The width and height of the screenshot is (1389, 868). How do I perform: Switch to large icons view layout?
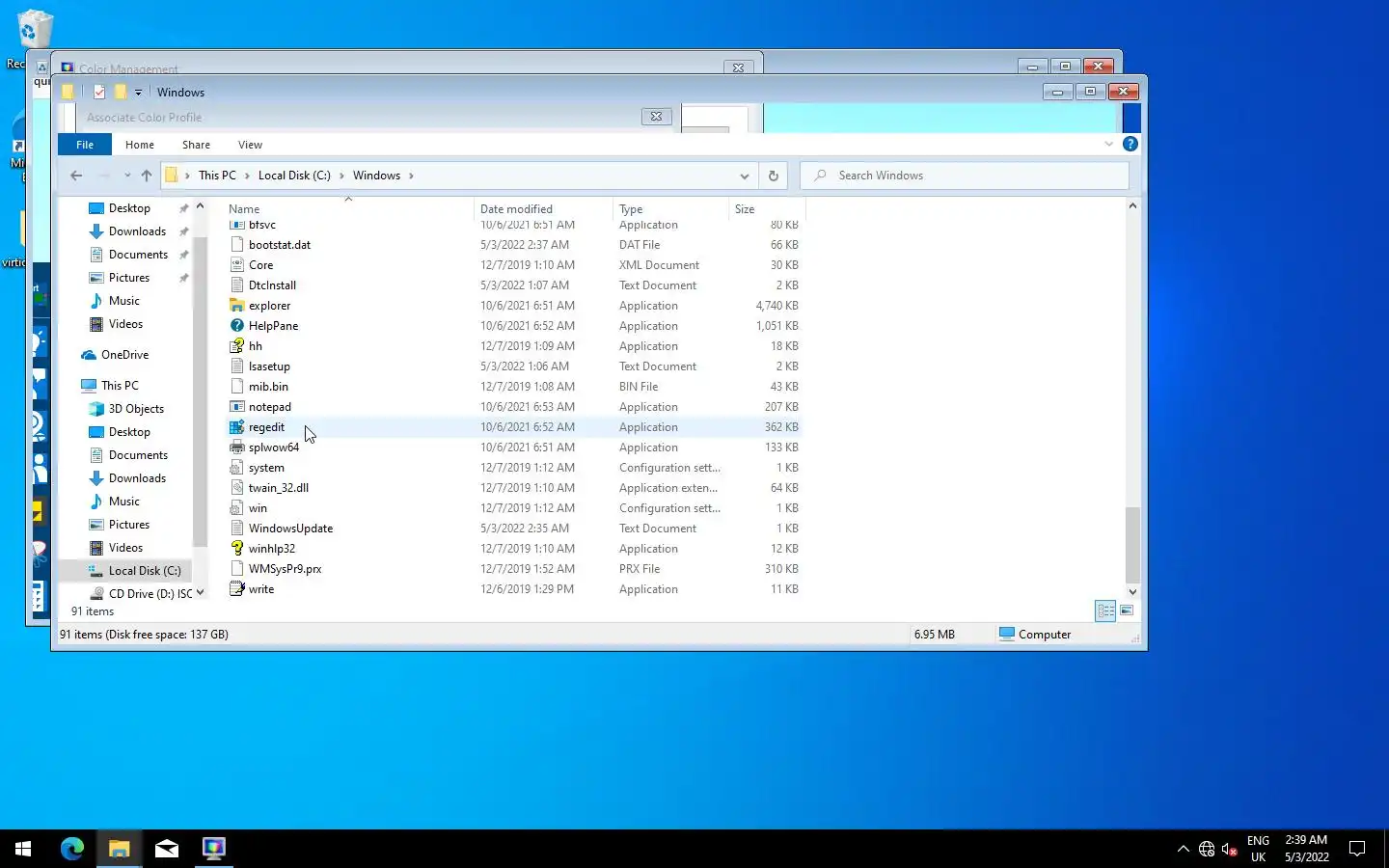pyautogui.click(x=1127, y=610)
